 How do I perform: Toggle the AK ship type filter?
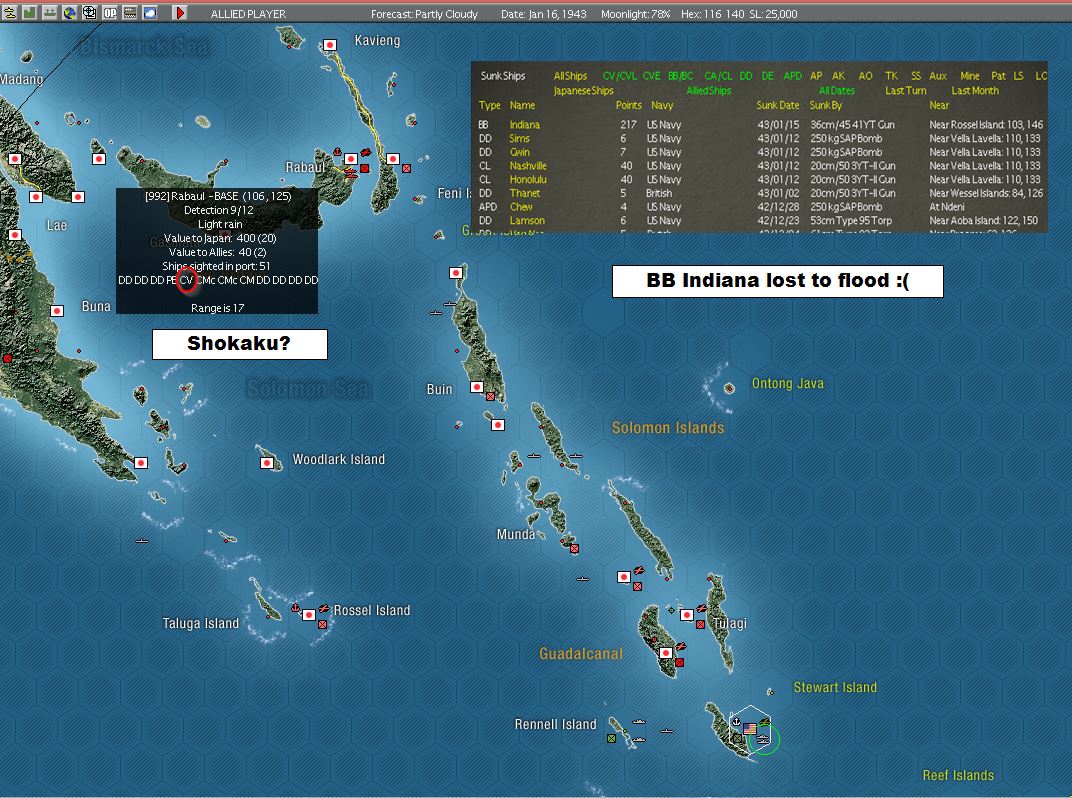(838, 76)
